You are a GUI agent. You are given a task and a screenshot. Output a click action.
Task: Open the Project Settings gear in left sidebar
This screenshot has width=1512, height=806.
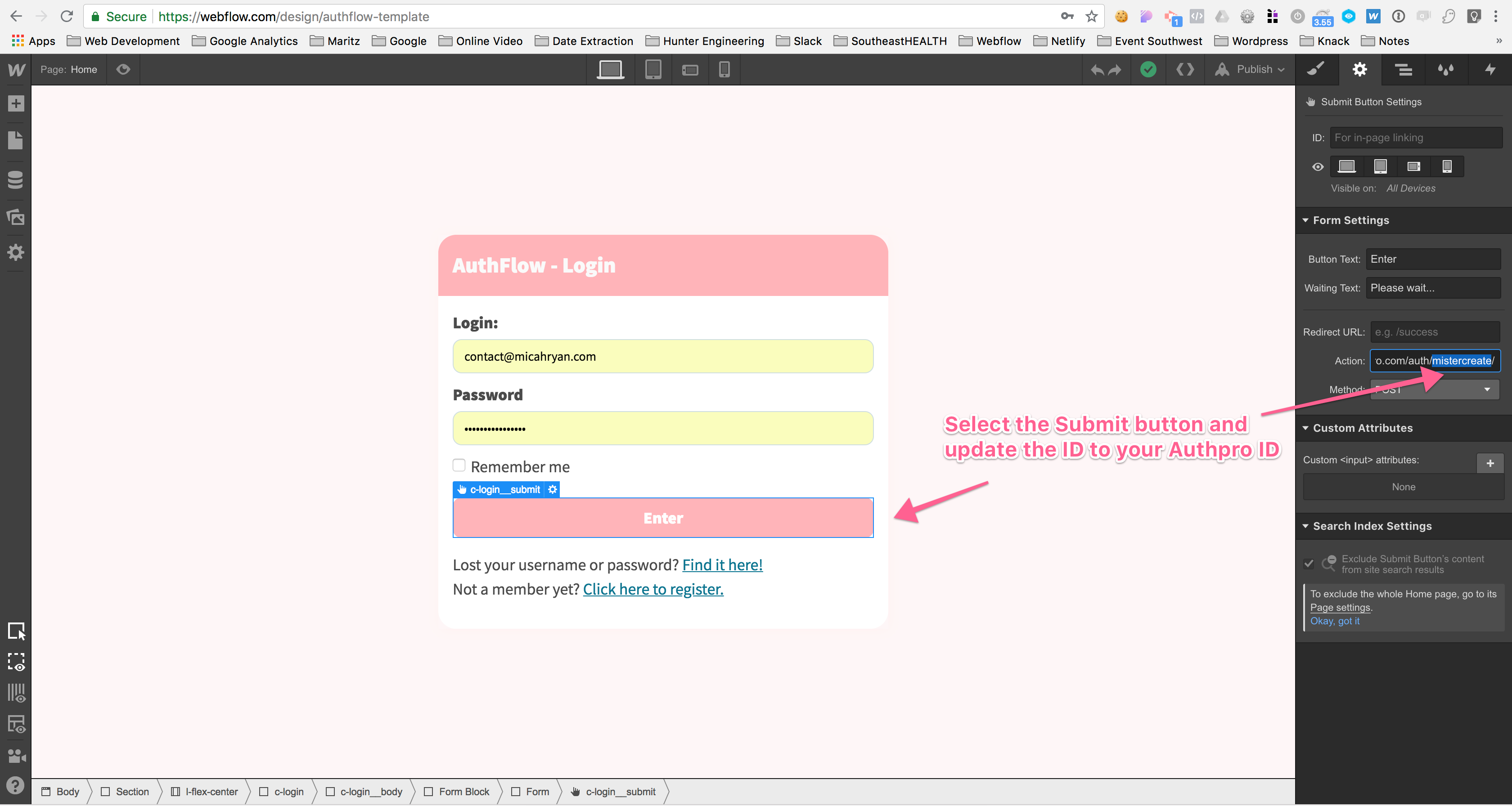pos(16,253)
